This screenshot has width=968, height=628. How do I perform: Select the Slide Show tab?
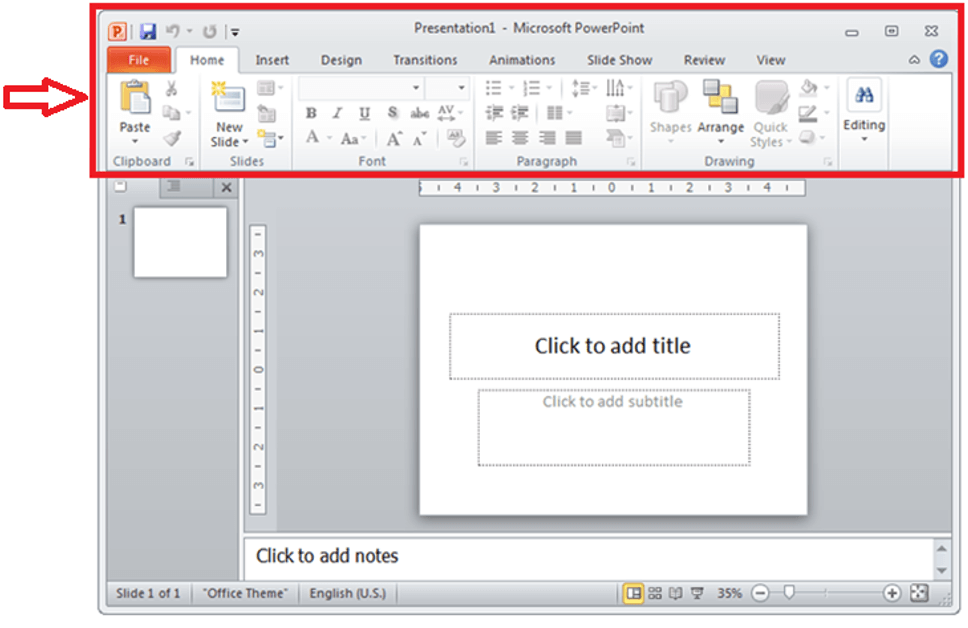[x=620, y=60]
